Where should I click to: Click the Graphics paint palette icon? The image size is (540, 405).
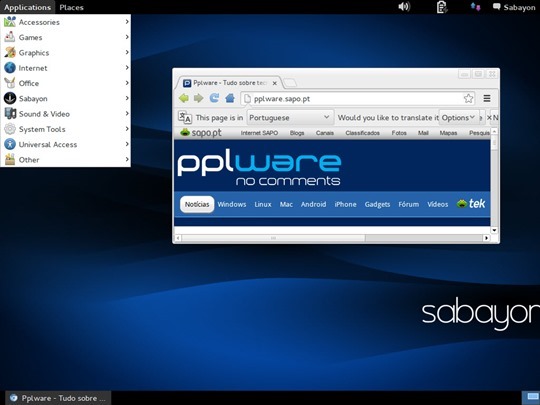(x=10, y=52)
